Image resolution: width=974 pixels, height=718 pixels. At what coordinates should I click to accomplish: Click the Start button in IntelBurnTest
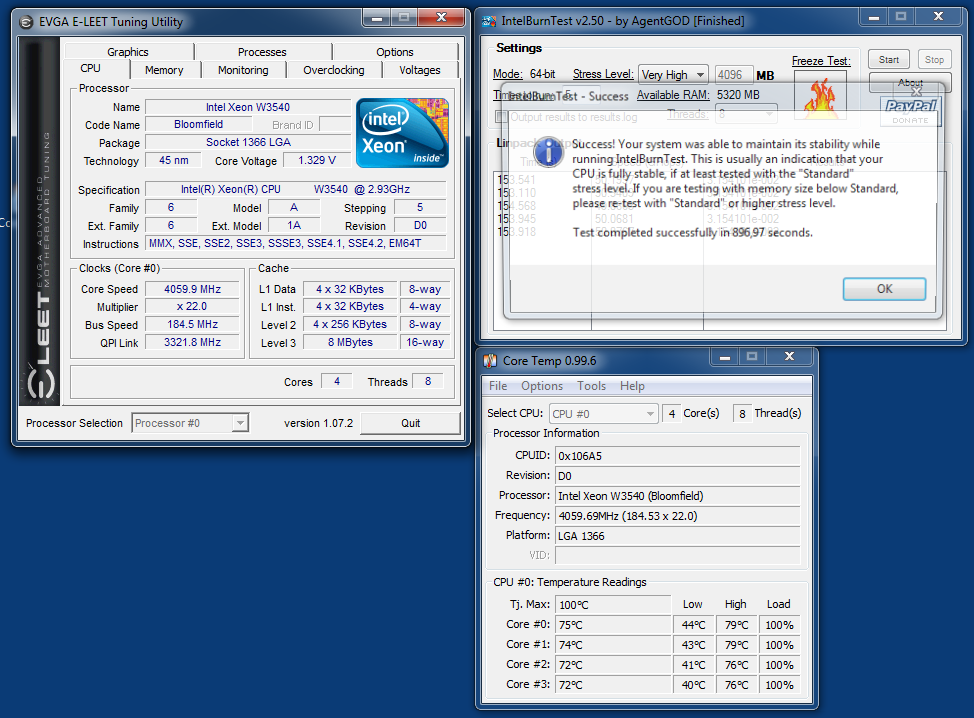pyautogui.click(x=888, y=60)
